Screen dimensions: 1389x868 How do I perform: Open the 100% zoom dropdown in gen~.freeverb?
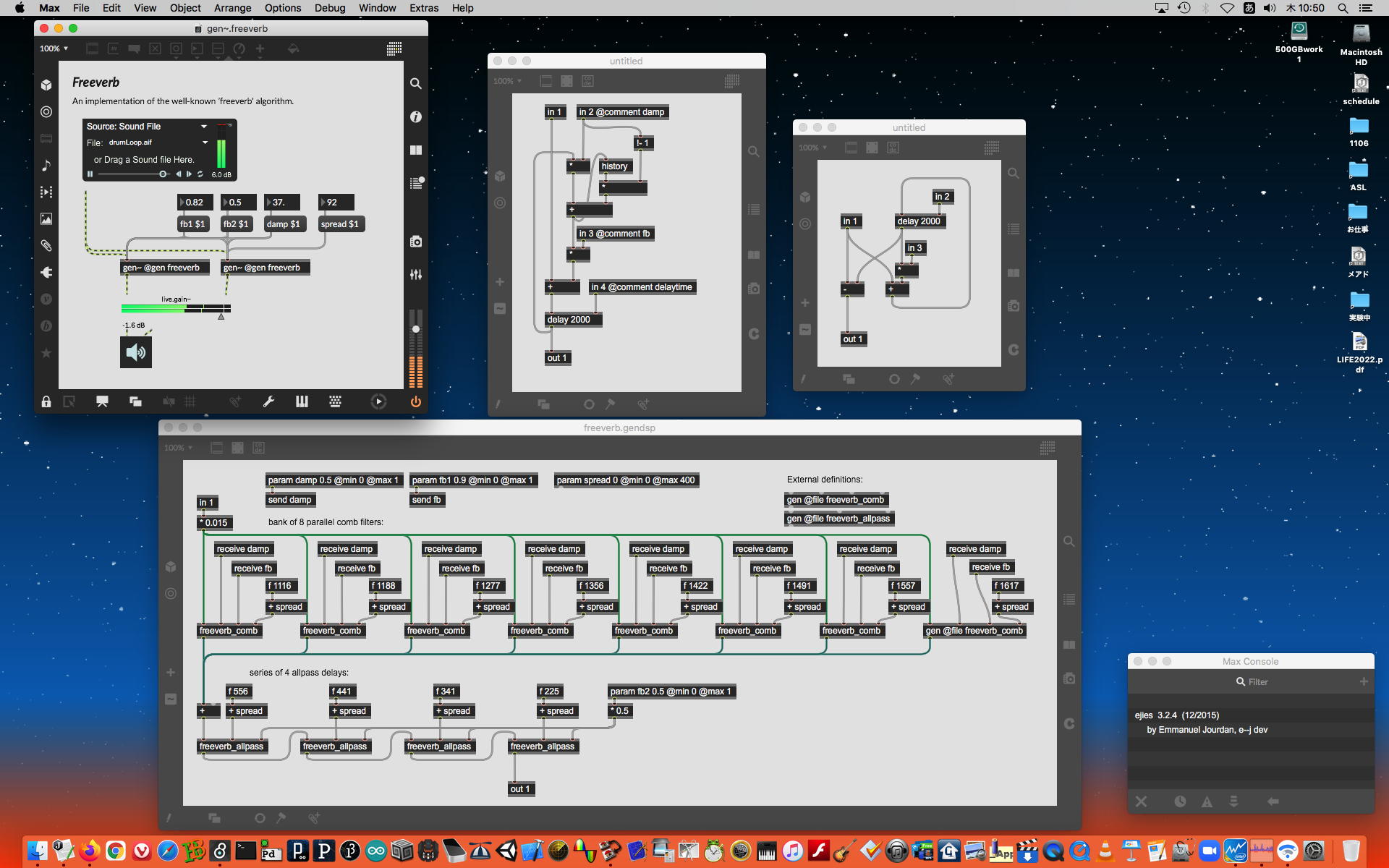tap(54, 48)
